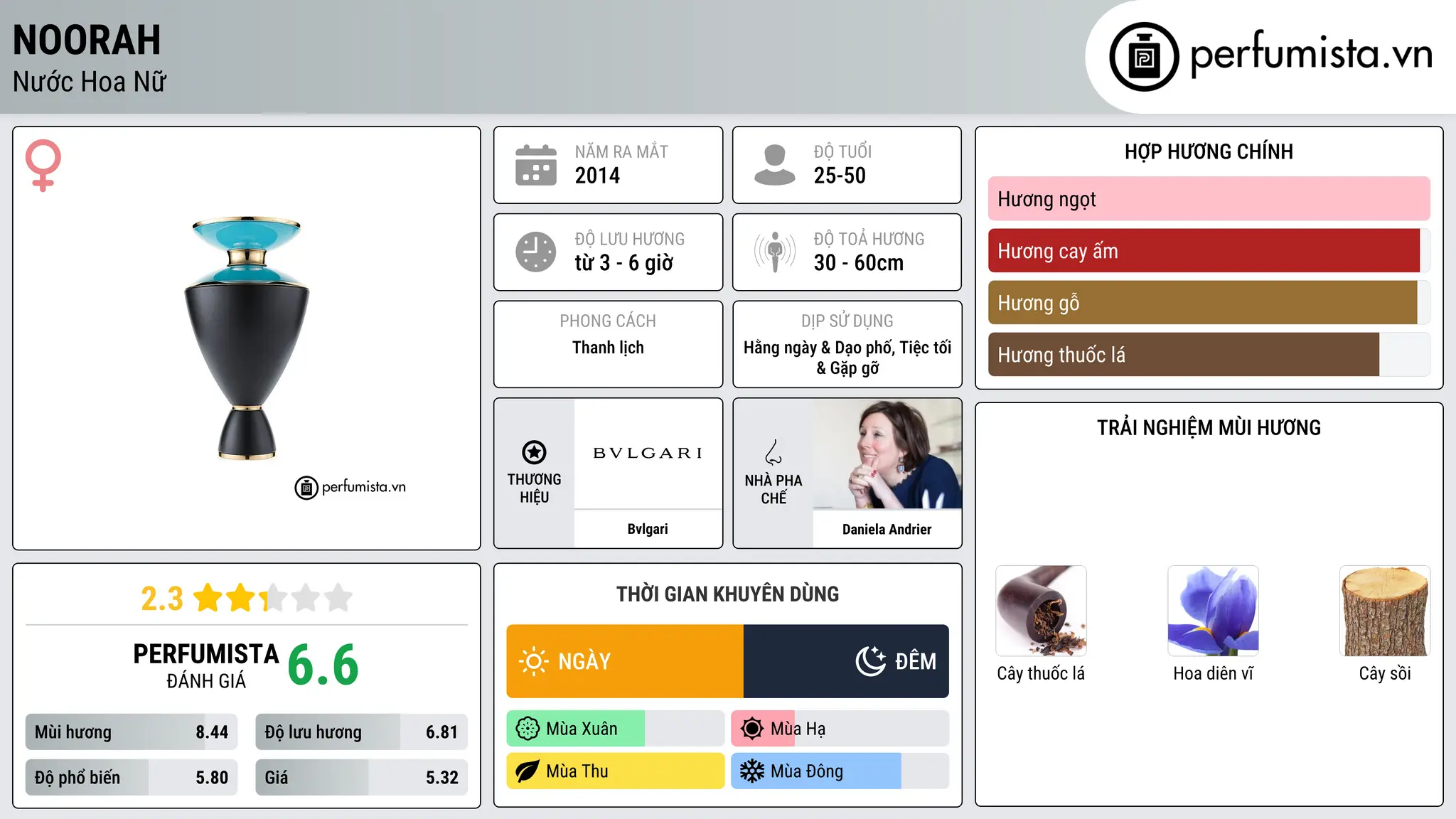The height and width of the screenshot is (819, 1456).
Task: Click the Độ lưu hương 6.81 score bar
Action: [x=361, y=732]
